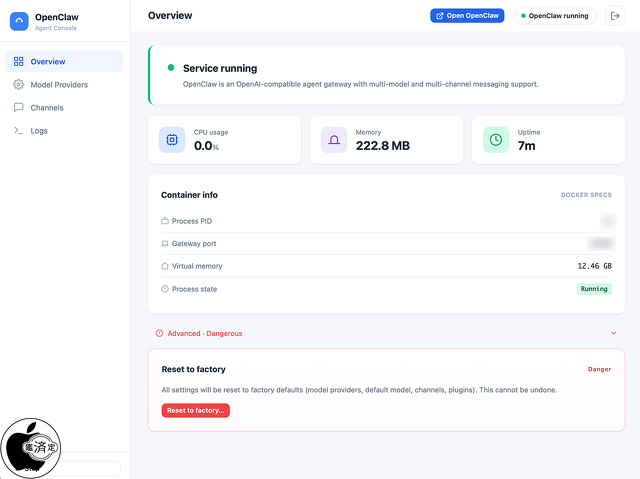Click the Advanced Dangerous warning icon
Image resolution: width=640 pixels, height=479 pixels.
coord(160,333)
